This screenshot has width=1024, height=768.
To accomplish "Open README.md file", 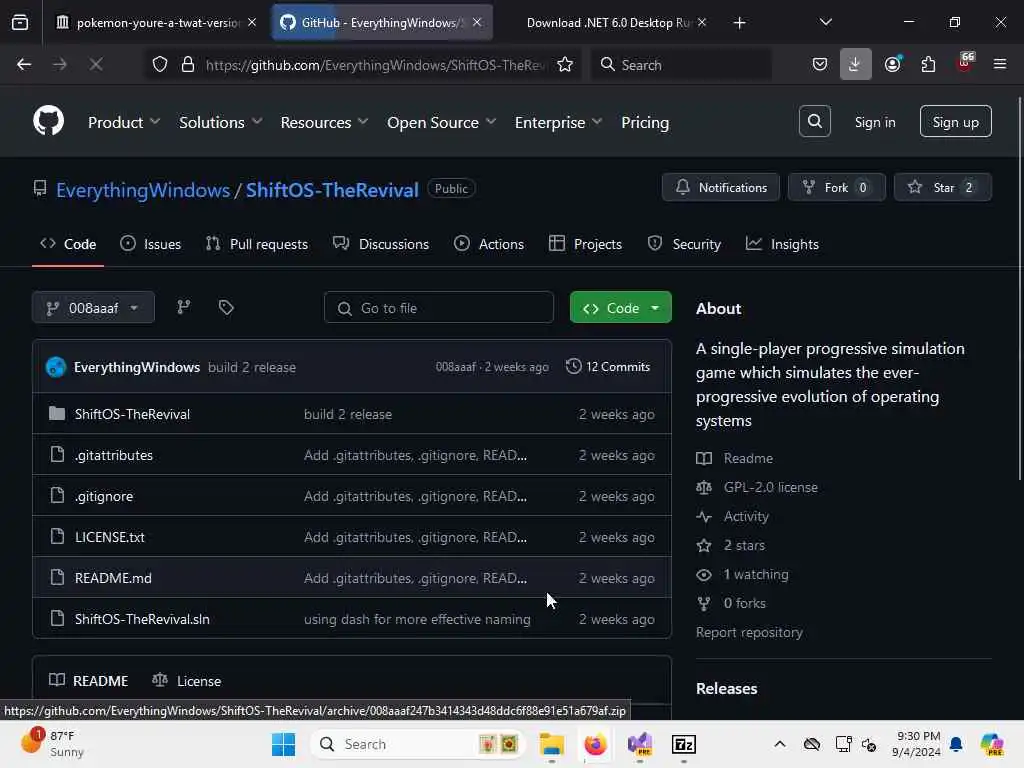I will (x=113, y=578).
